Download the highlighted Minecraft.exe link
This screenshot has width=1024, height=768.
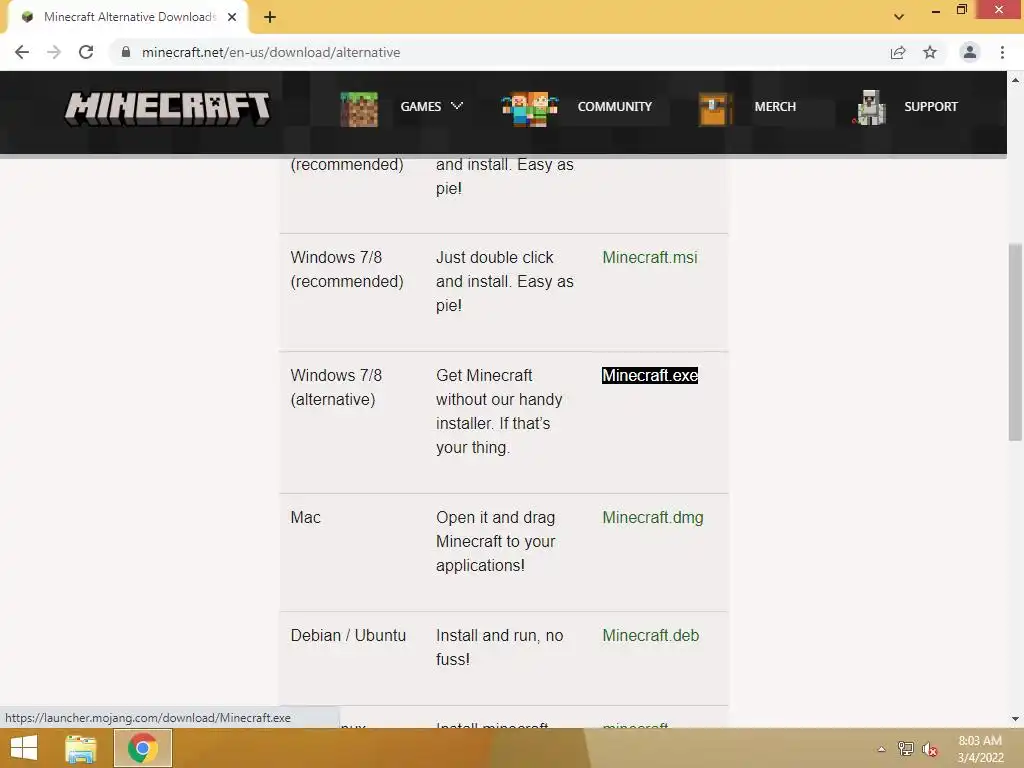650,376
